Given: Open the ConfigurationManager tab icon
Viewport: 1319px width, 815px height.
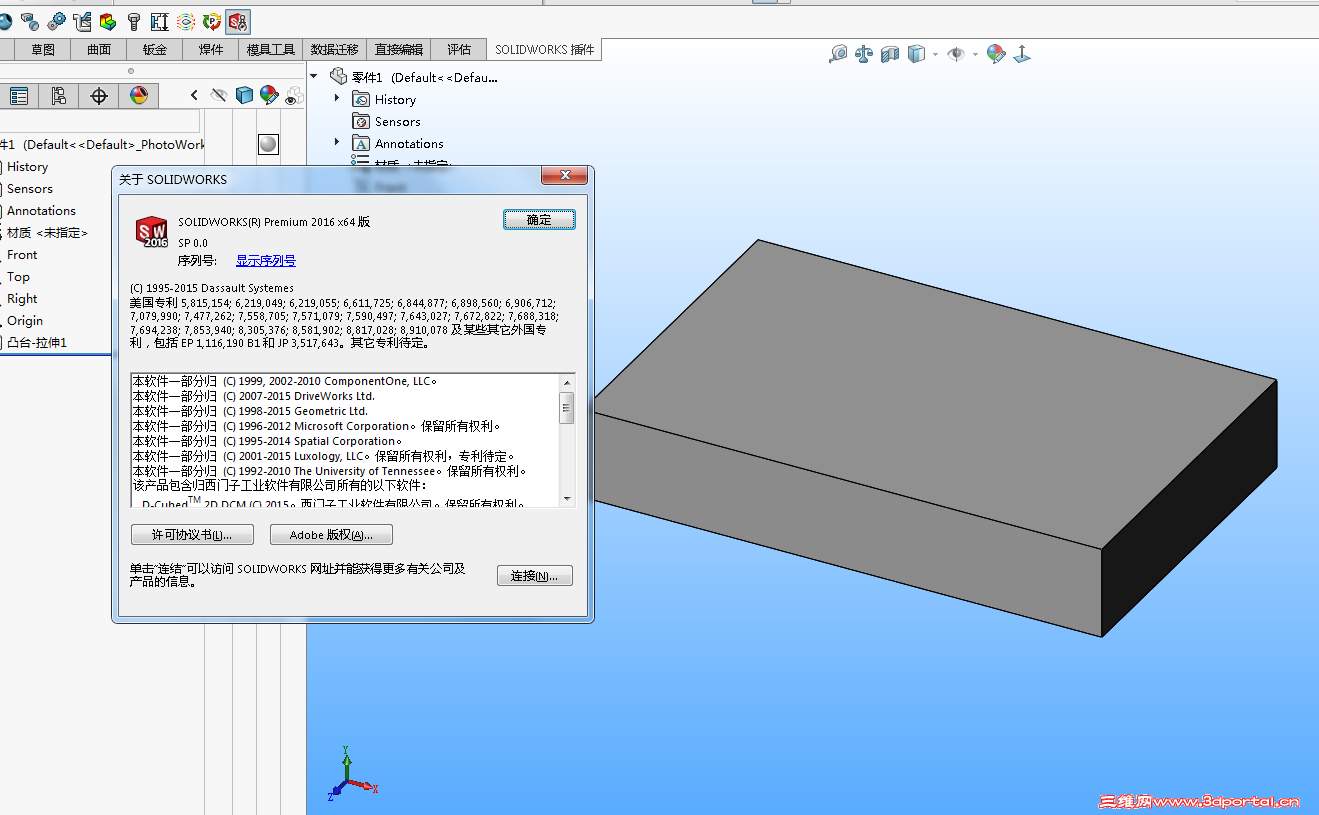Looking at the screenshot, I should tap(59, 96).
